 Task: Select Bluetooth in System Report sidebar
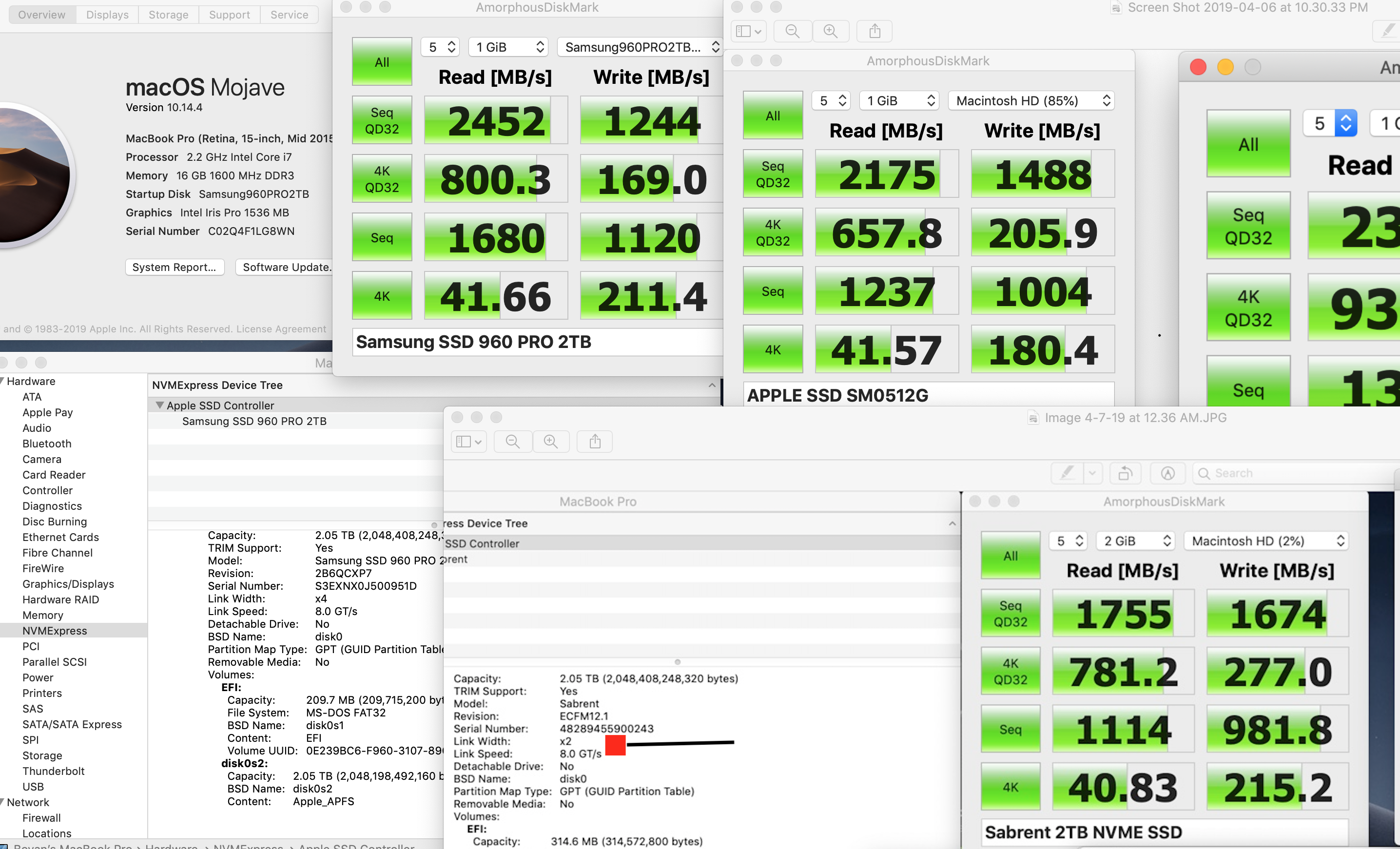coord(47,444)
